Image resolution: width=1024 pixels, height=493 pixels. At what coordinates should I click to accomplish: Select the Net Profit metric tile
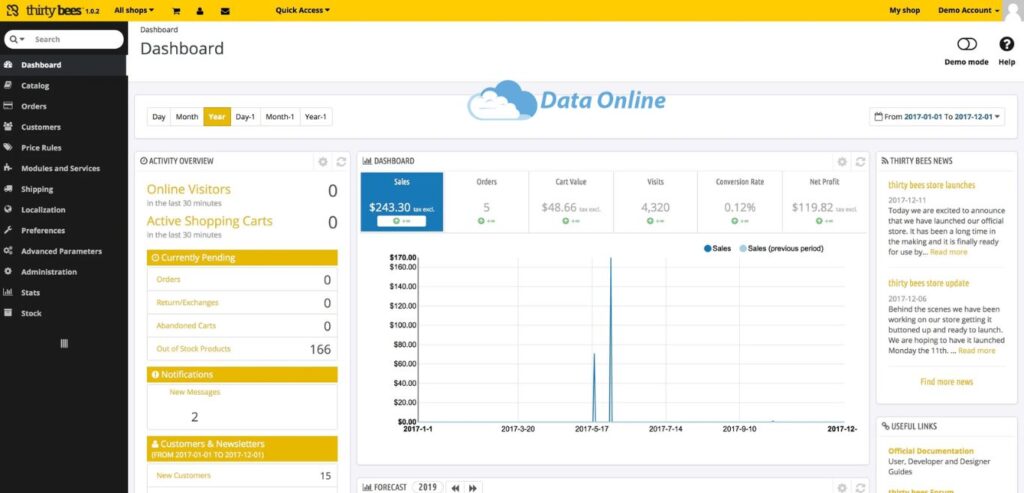coord(824,202)
